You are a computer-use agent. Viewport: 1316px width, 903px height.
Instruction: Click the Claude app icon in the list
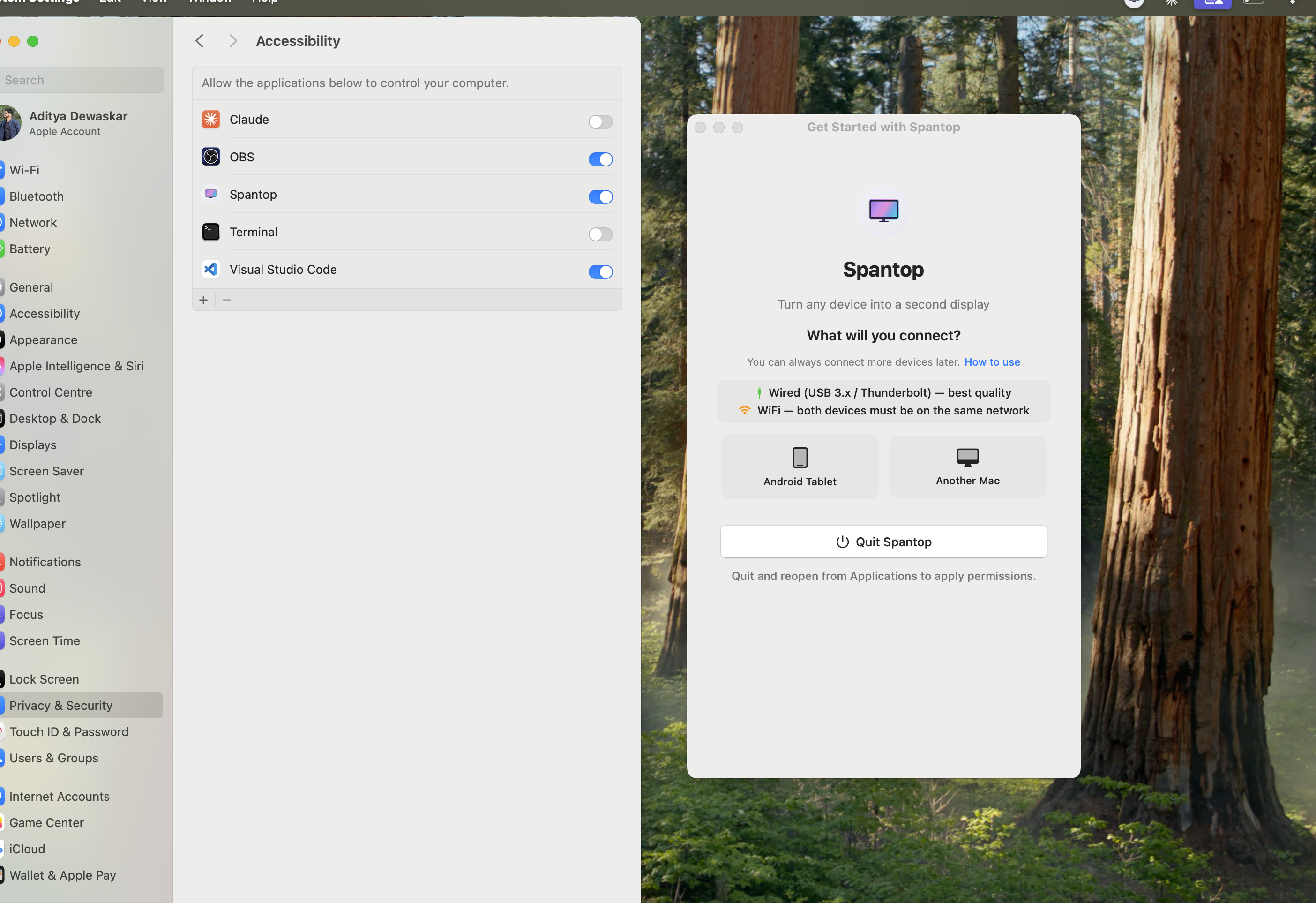click(x=210, y=120)
